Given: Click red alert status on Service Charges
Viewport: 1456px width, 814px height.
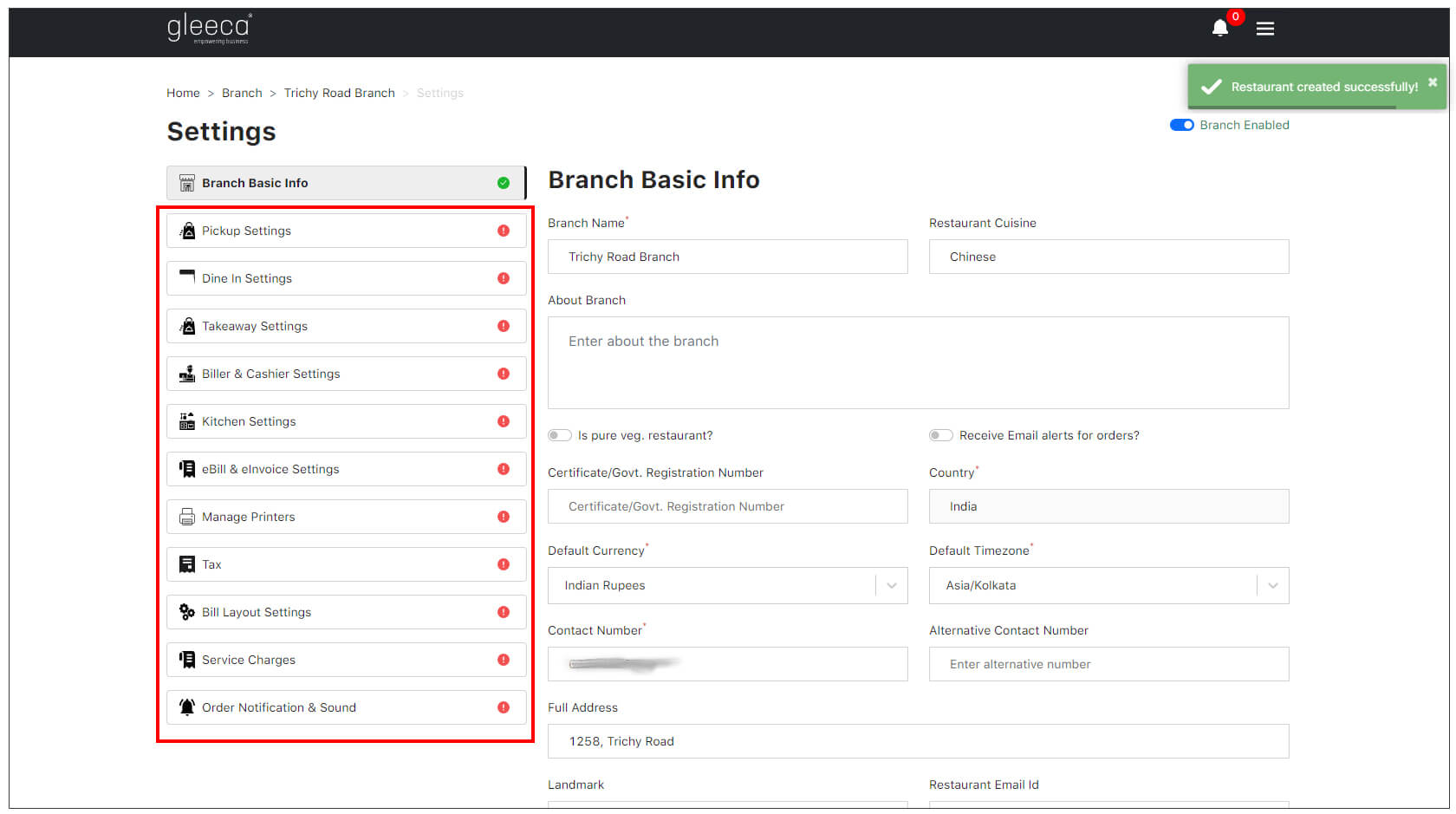Looking at the screenshot, I should click(x=504, y=660).
